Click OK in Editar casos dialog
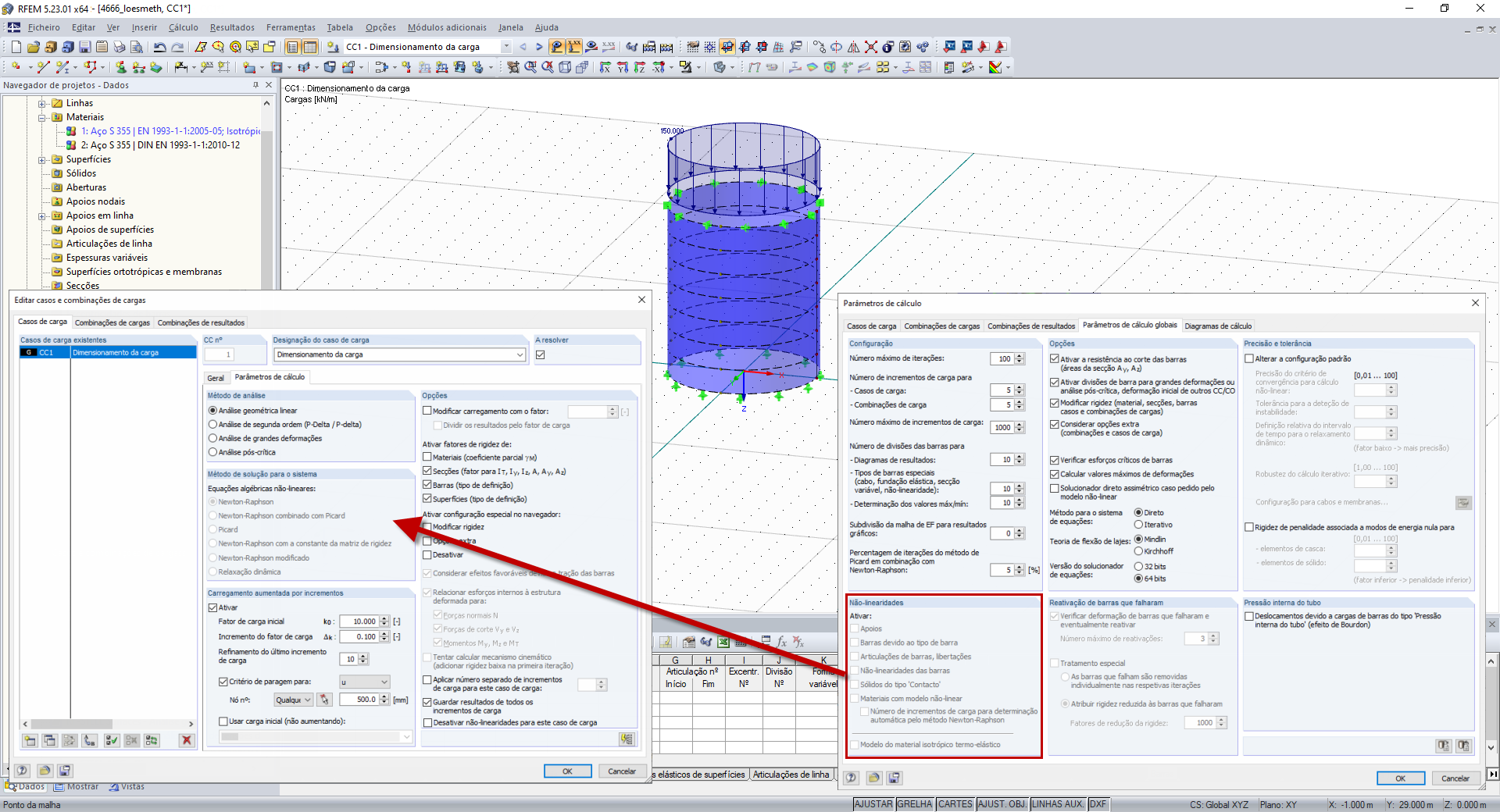Image resolution: width=1500 pixels, height=812 pixels. click(567, 771)
